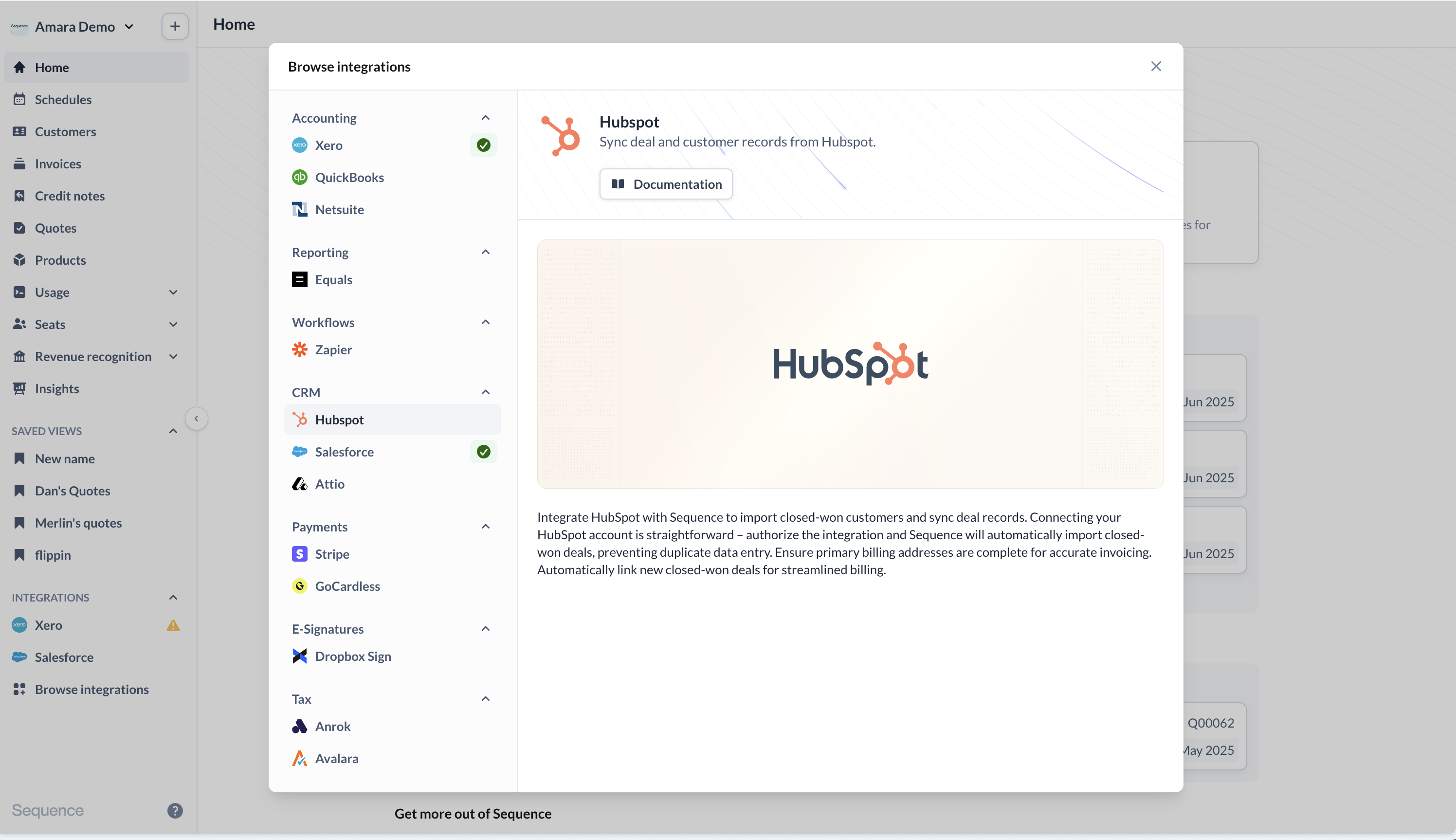The image size is (1456, 840).
Task: Click the Zapier asterisk icon
Action: (299, 349)
